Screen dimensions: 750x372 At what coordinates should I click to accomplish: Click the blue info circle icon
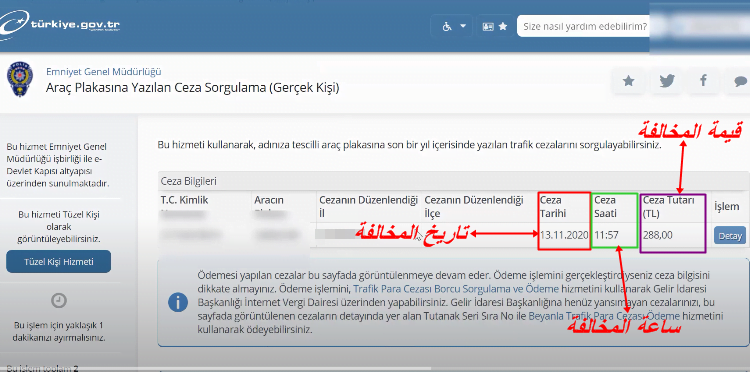(178, 302)
